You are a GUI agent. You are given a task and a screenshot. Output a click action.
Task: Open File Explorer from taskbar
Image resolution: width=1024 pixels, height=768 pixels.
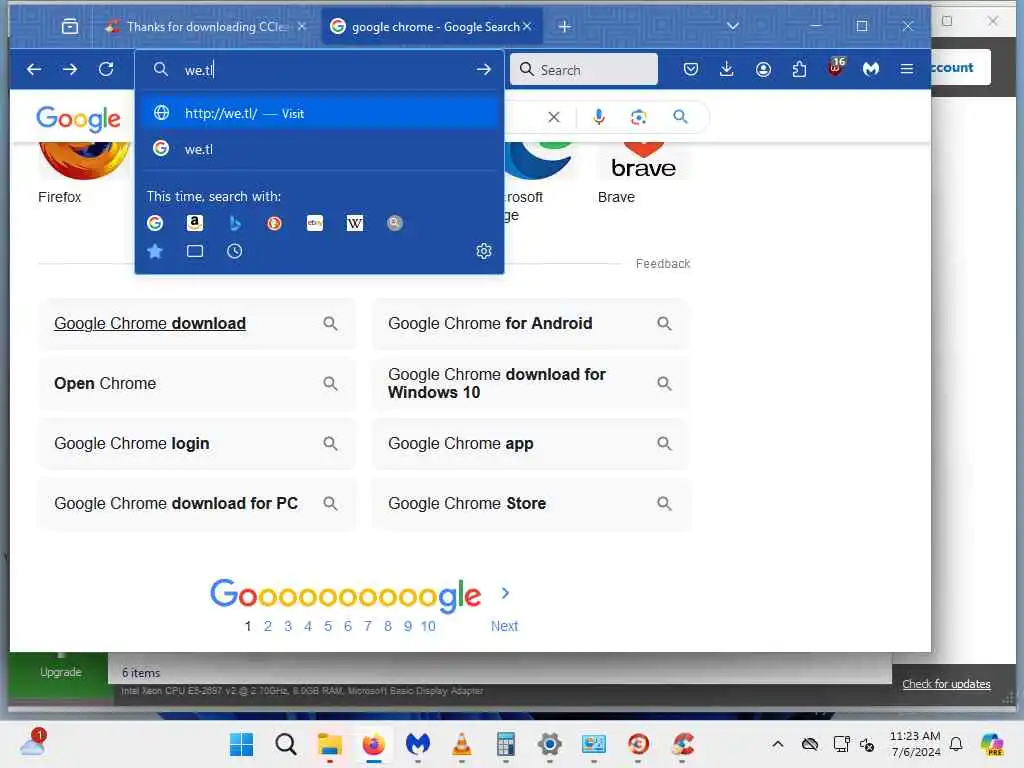(329, 744)
